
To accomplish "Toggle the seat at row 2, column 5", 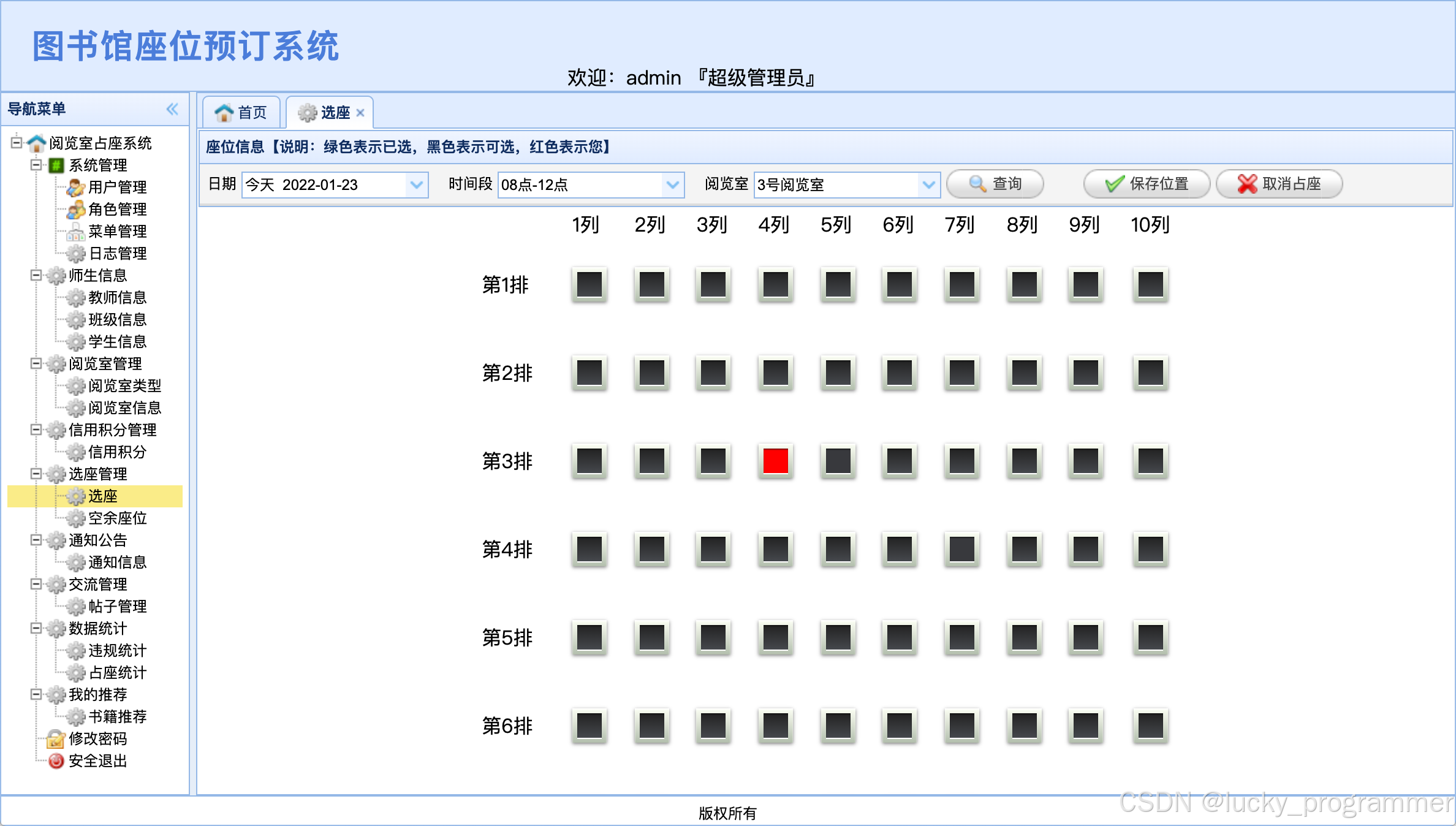I will tap(838, 373).
